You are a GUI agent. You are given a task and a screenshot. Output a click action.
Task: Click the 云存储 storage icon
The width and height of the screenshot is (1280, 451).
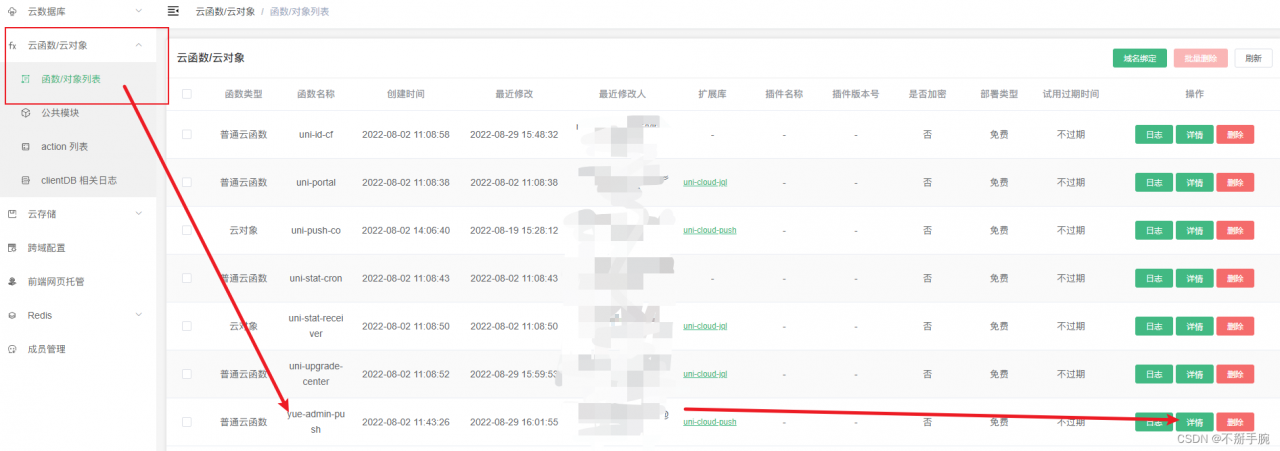(x=12, y=214)
